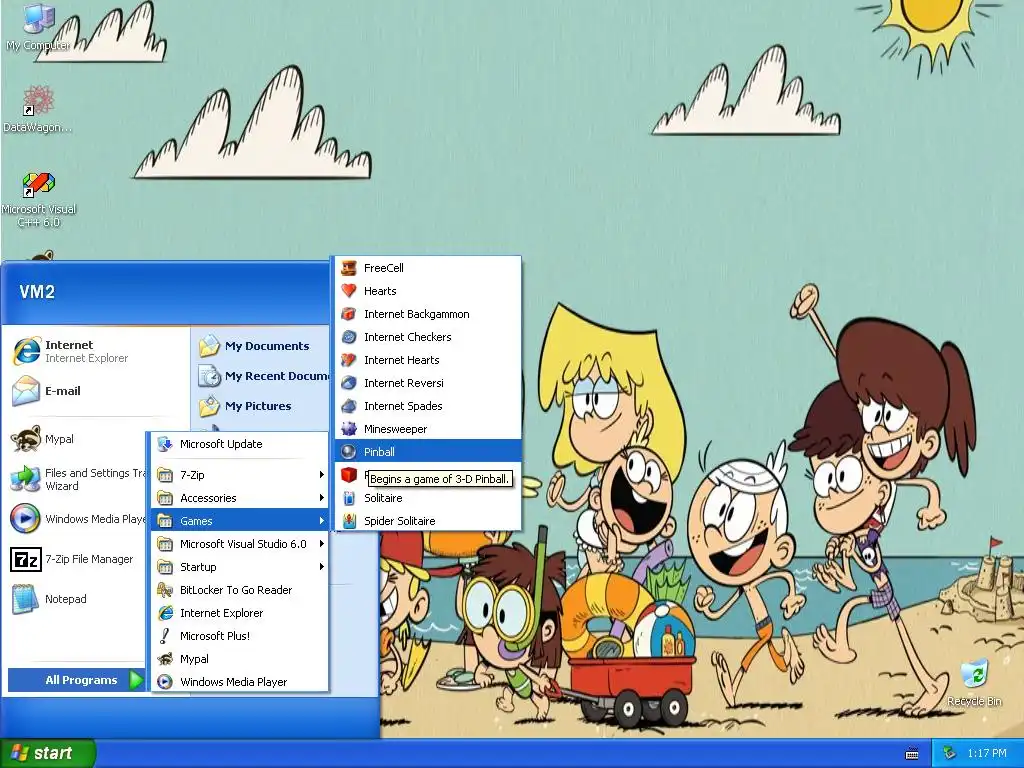Open My Pictures folder

tap(262, 406)
